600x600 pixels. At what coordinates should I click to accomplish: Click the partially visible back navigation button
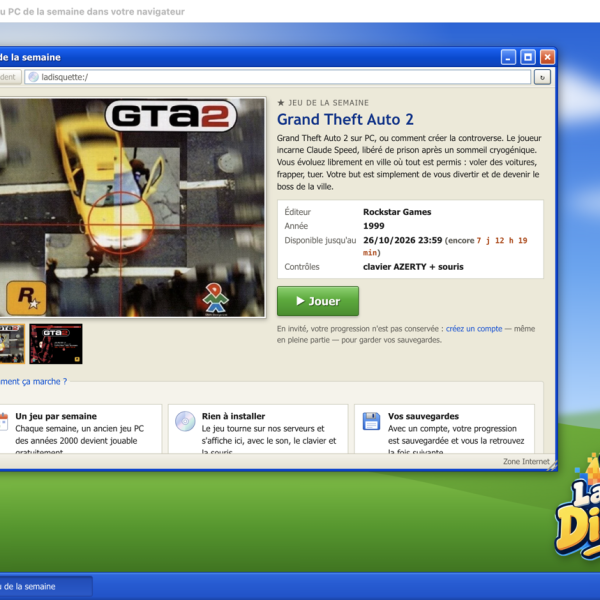[10, 77]
